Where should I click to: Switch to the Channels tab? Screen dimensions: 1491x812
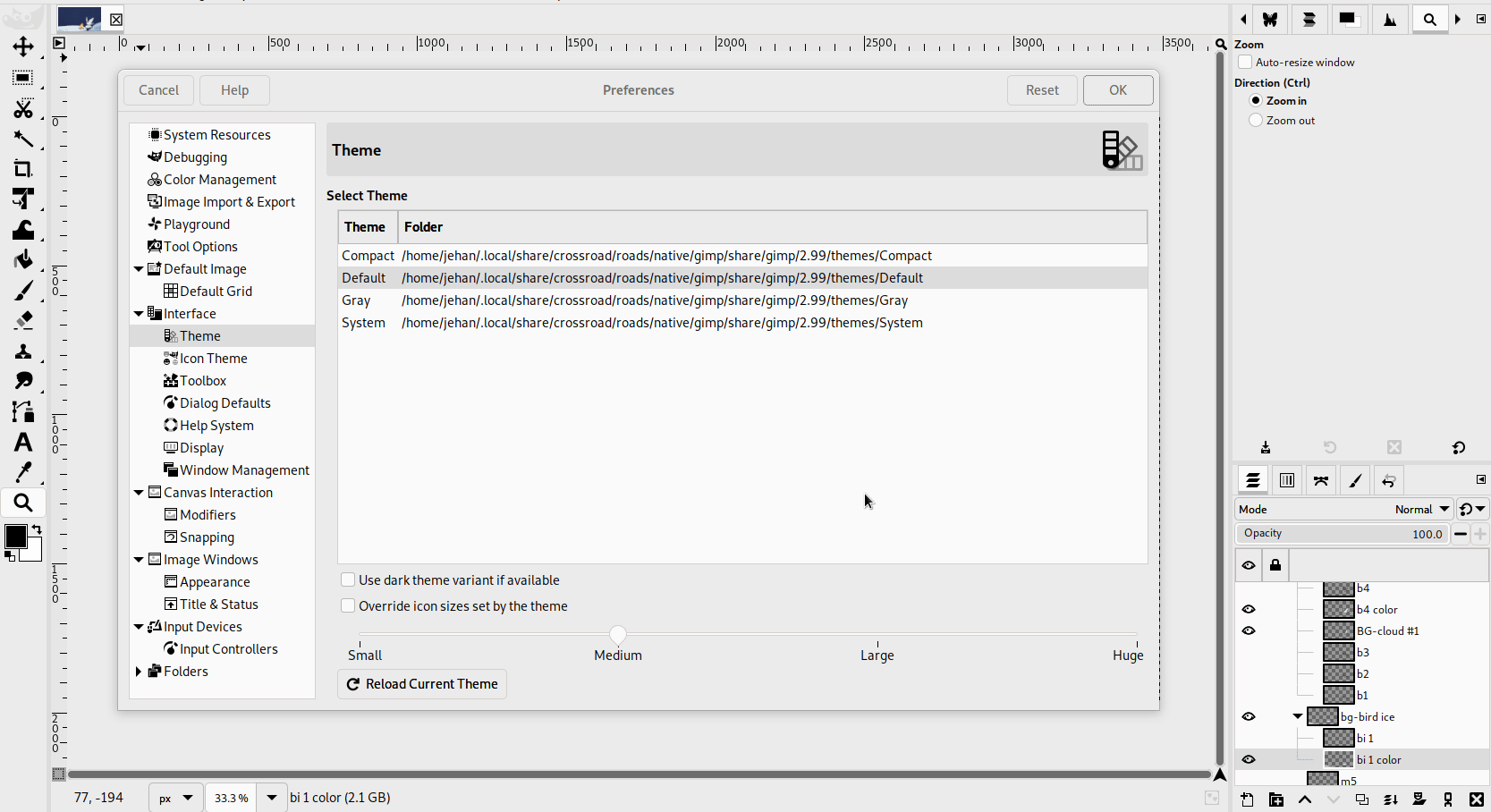coord(1286,480)
